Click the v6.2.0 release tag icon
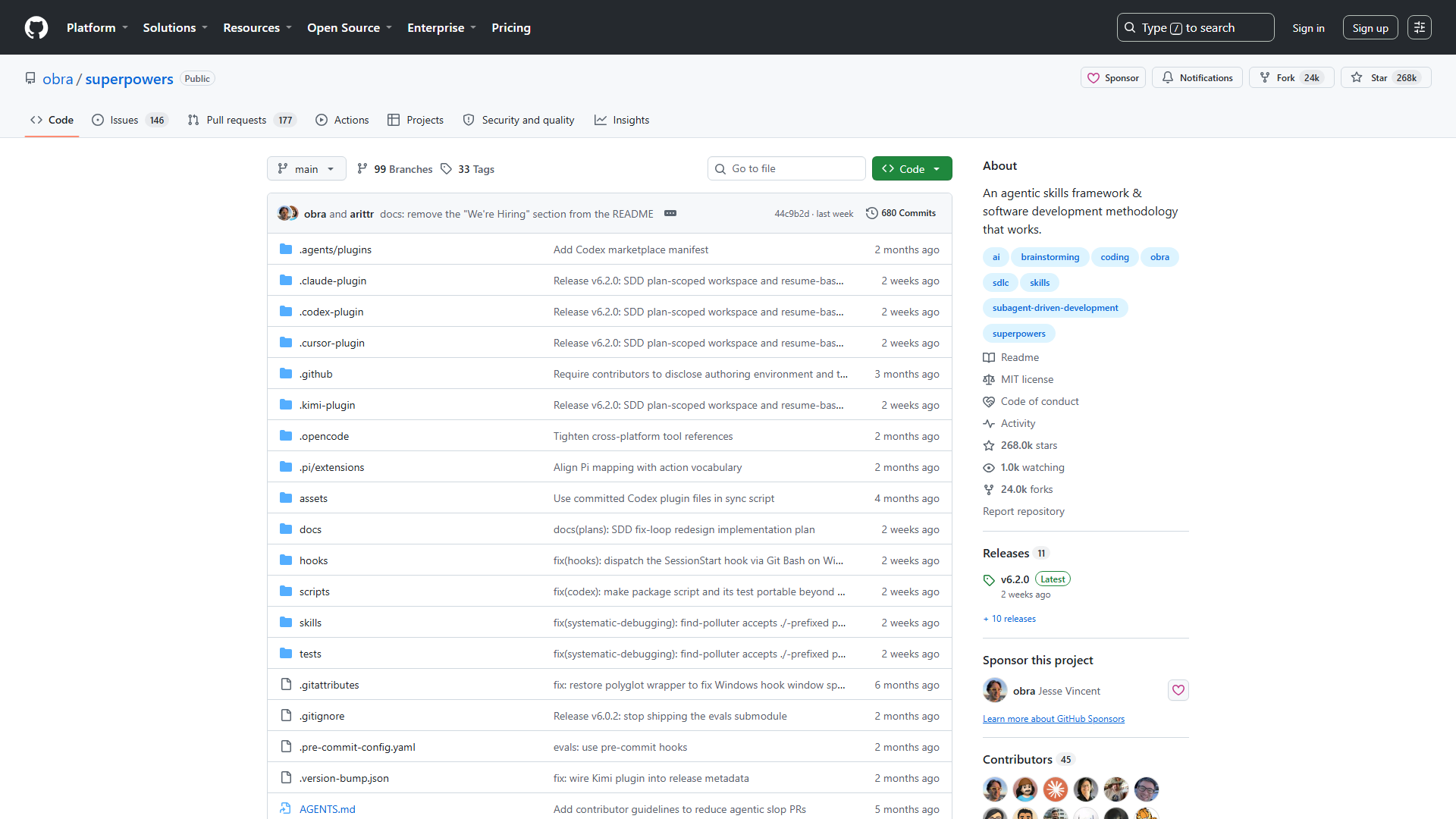Image resolution: width=1456 pixels, height=819 pixels. (989, 580)
